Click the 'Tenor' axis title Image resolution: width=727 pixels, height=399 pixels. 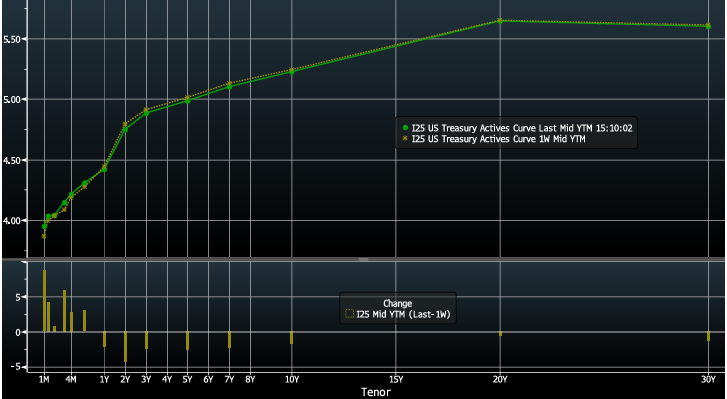coord(376,392)
